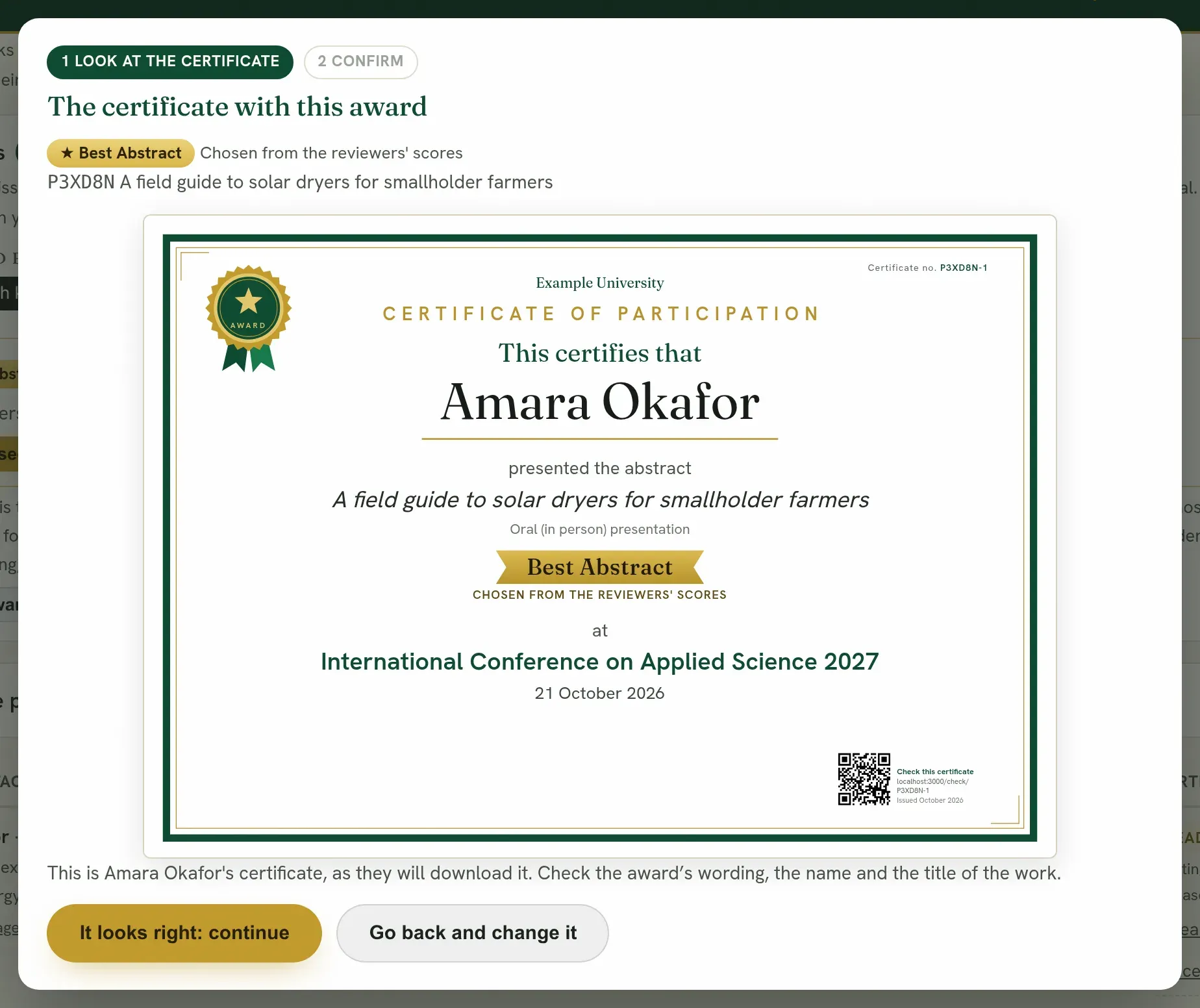Switch to step '2 Confirm'
The image size is (1200, 1008).
(360, 62)
